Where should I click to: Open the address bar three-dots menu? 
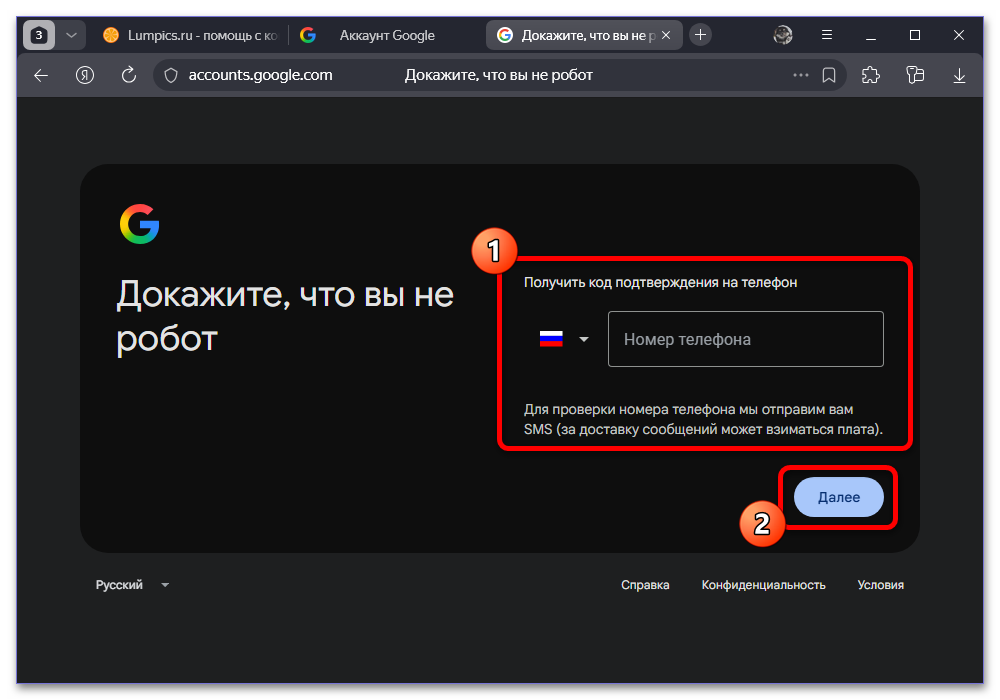pyautogui.click(x=800, y=75)
